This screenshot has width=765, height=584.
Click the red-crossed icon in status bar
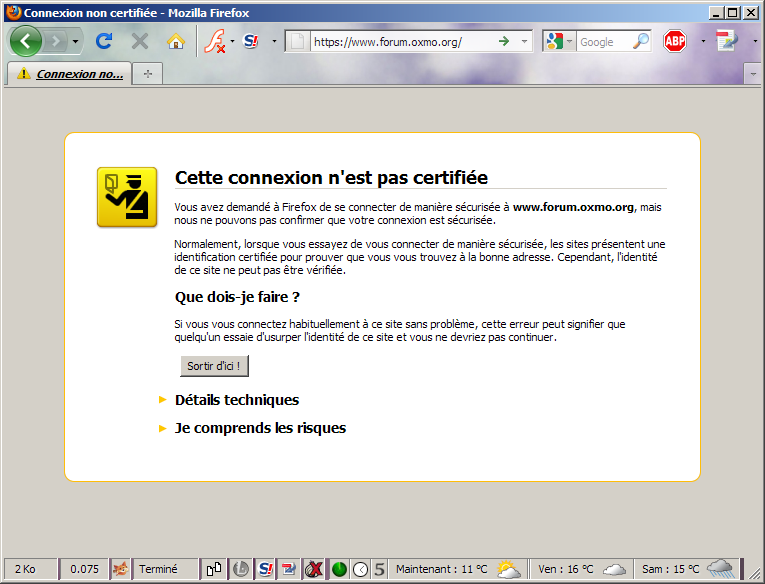tap(314, 569)
